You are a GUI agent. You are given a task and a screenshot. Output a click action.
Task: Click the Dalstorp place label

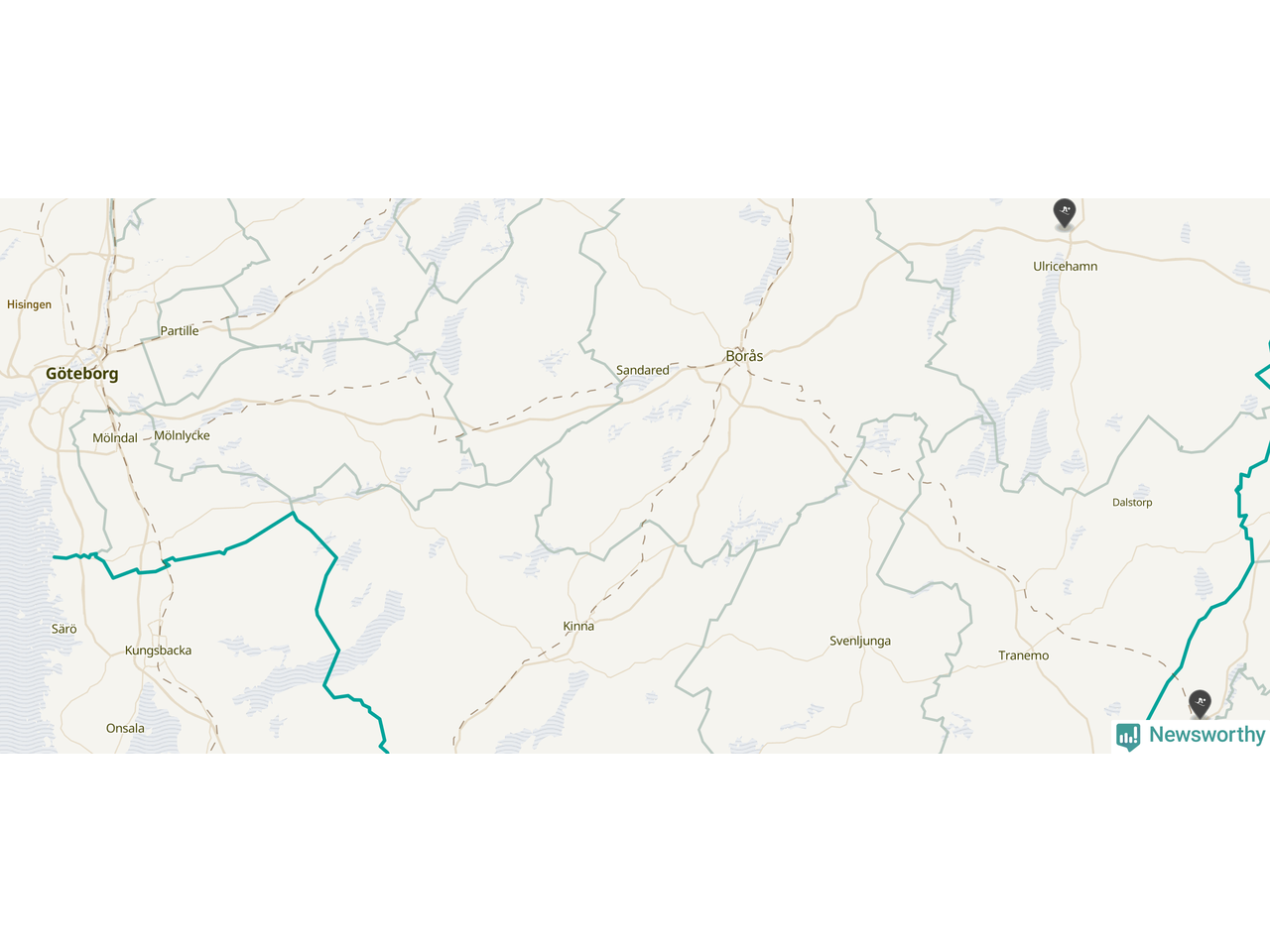[1132, 503]
